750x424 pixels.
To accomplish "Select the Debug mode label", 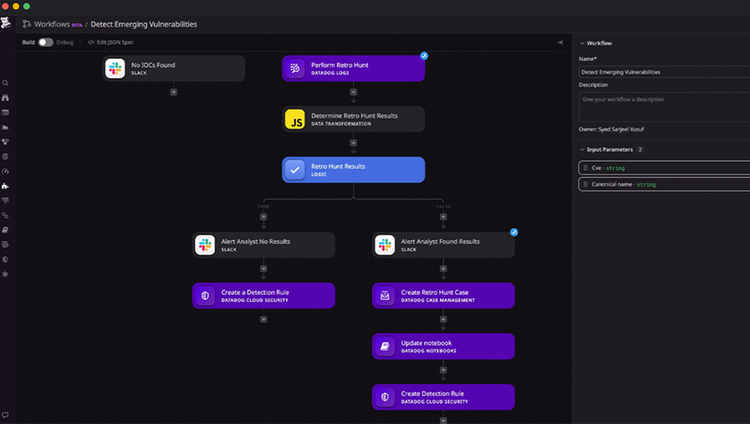I will 65,42.
